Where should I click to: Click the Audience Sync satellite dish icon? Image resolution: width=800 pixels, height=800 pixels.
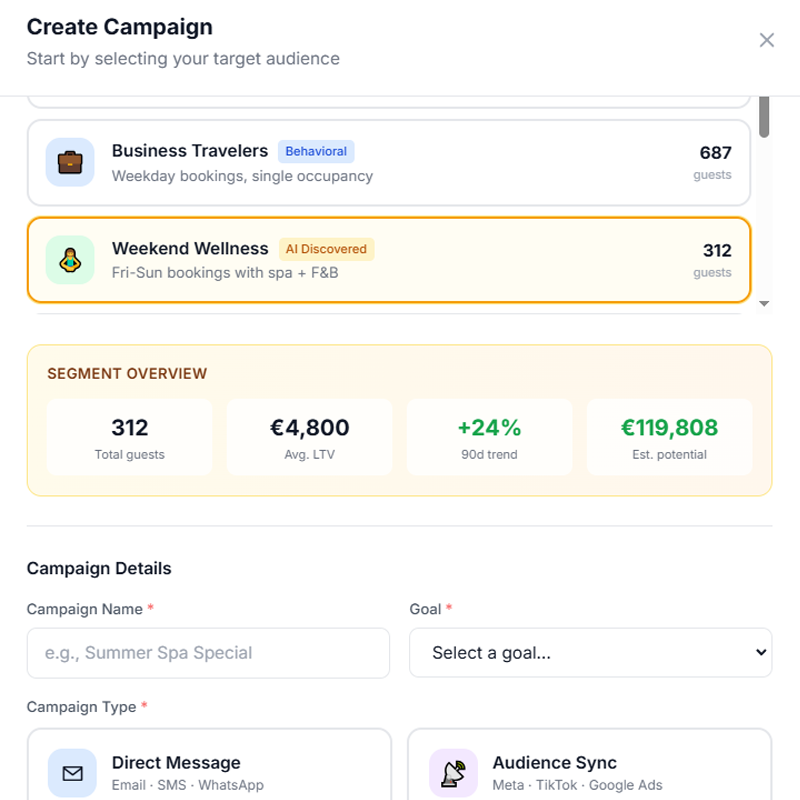455,772
